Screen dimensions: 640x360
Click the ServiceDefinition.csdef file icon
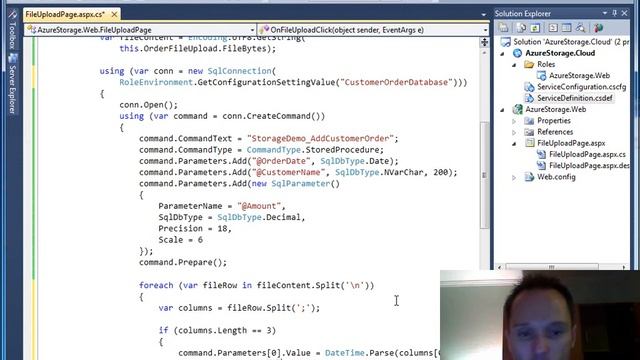(x=529, y=98)
